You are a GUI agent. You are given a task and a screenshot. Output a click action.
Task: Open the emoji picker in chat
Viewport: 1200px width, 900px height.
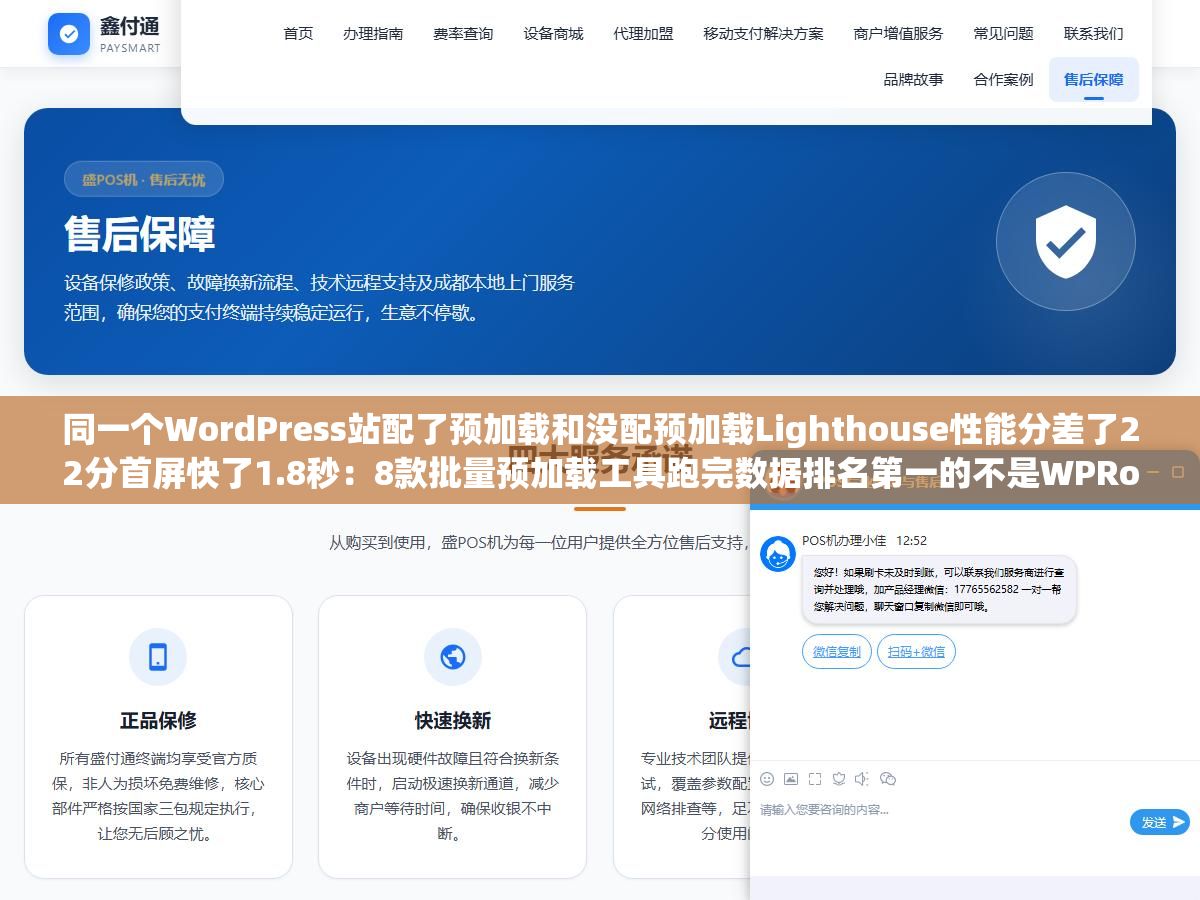tap(767, 779)
